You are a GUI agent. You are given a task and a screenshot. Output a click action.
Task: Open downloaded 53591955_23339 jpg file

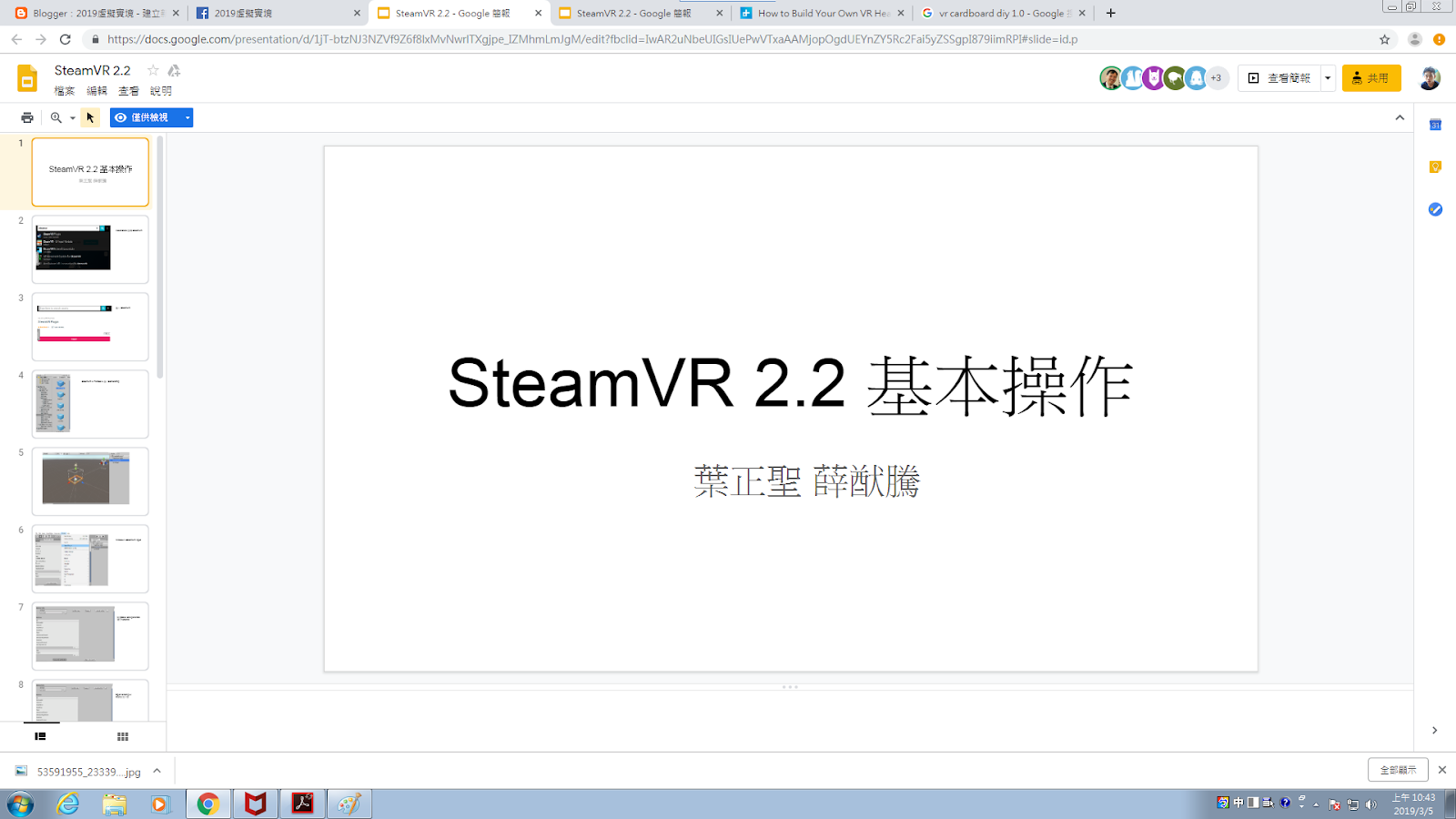(79, 772)
